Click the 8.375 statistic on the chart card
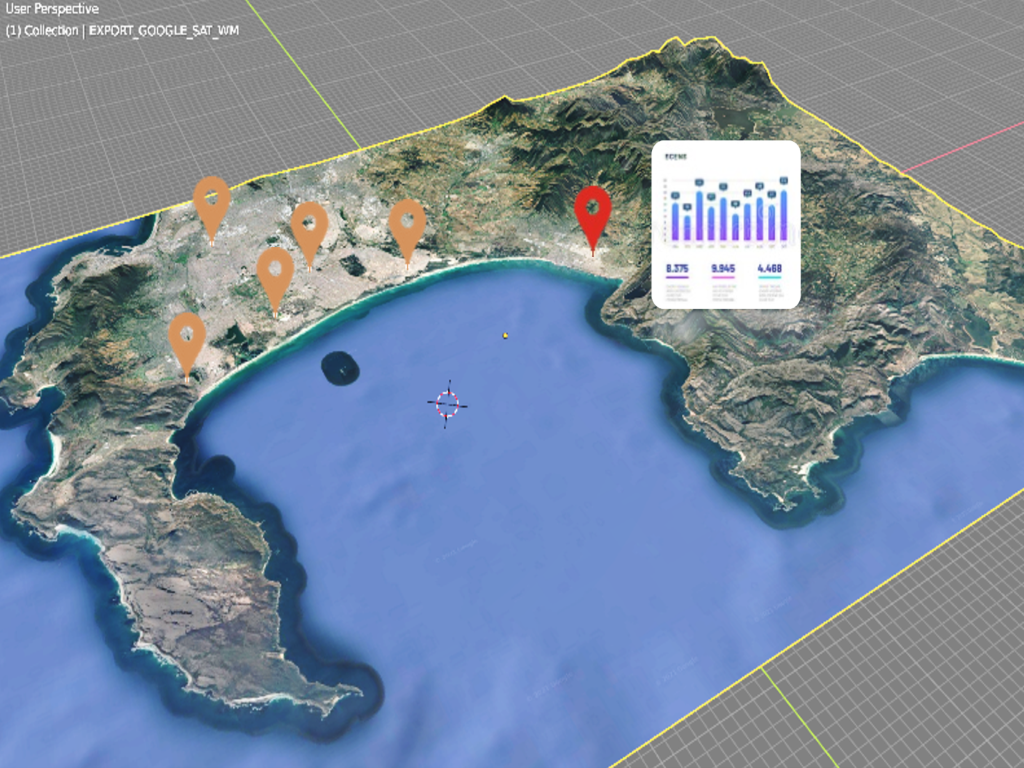Screen dimensions: 1024x768 click(x=677, y=269)
